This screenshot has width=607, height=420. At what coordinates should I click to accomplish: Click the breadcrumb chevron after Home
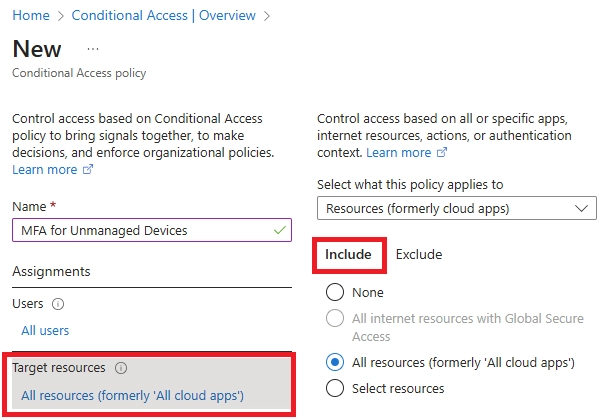pyautogui.click(x=60, y=16)
